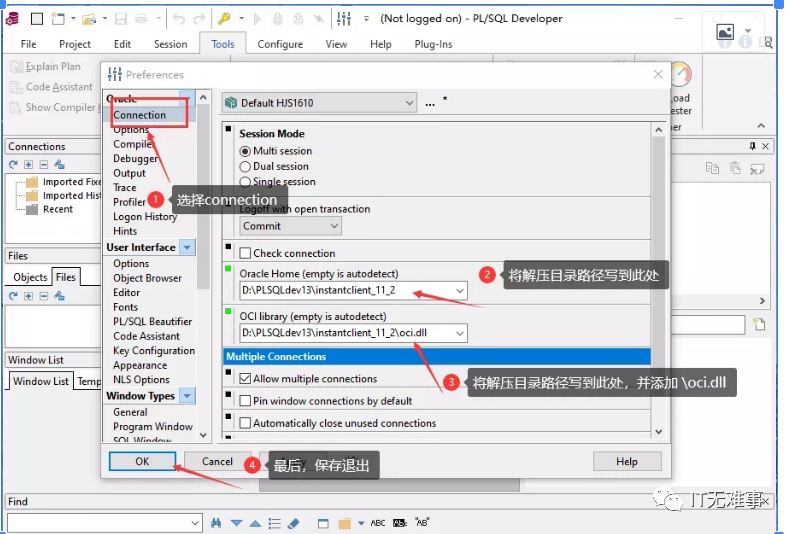The image size is (789, 534).
Task: Click the whole-word "AB" search icon
Action: (422, 522)
